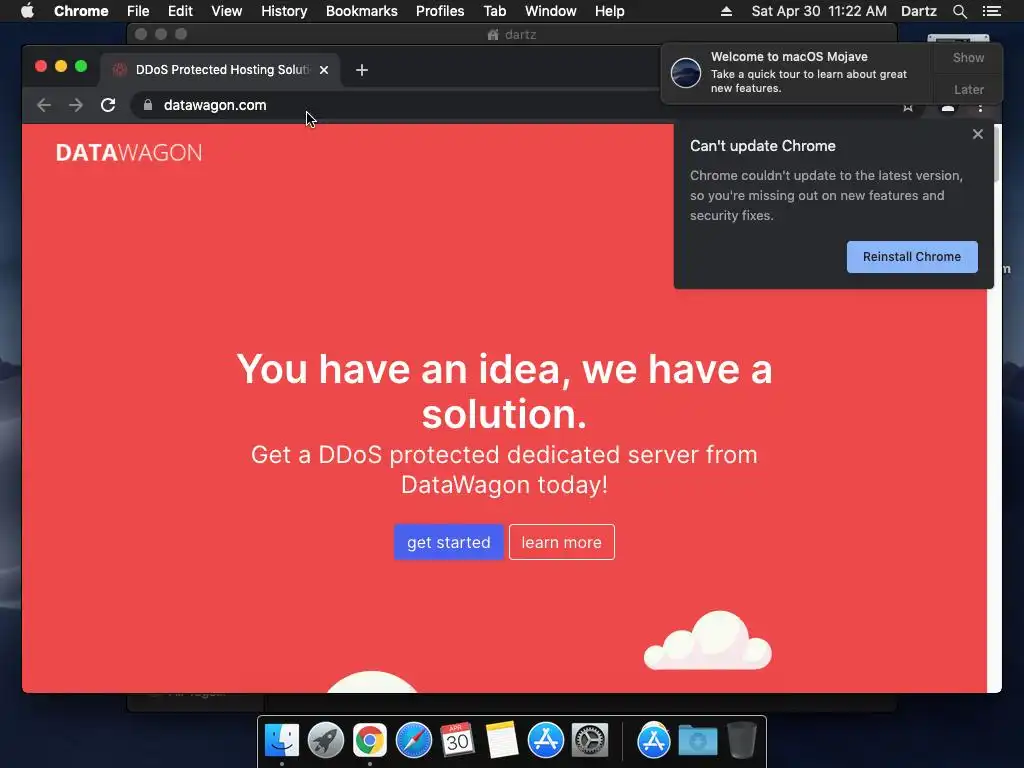Click the get started button
This screenshot has height=768, width=1024.
449,542
